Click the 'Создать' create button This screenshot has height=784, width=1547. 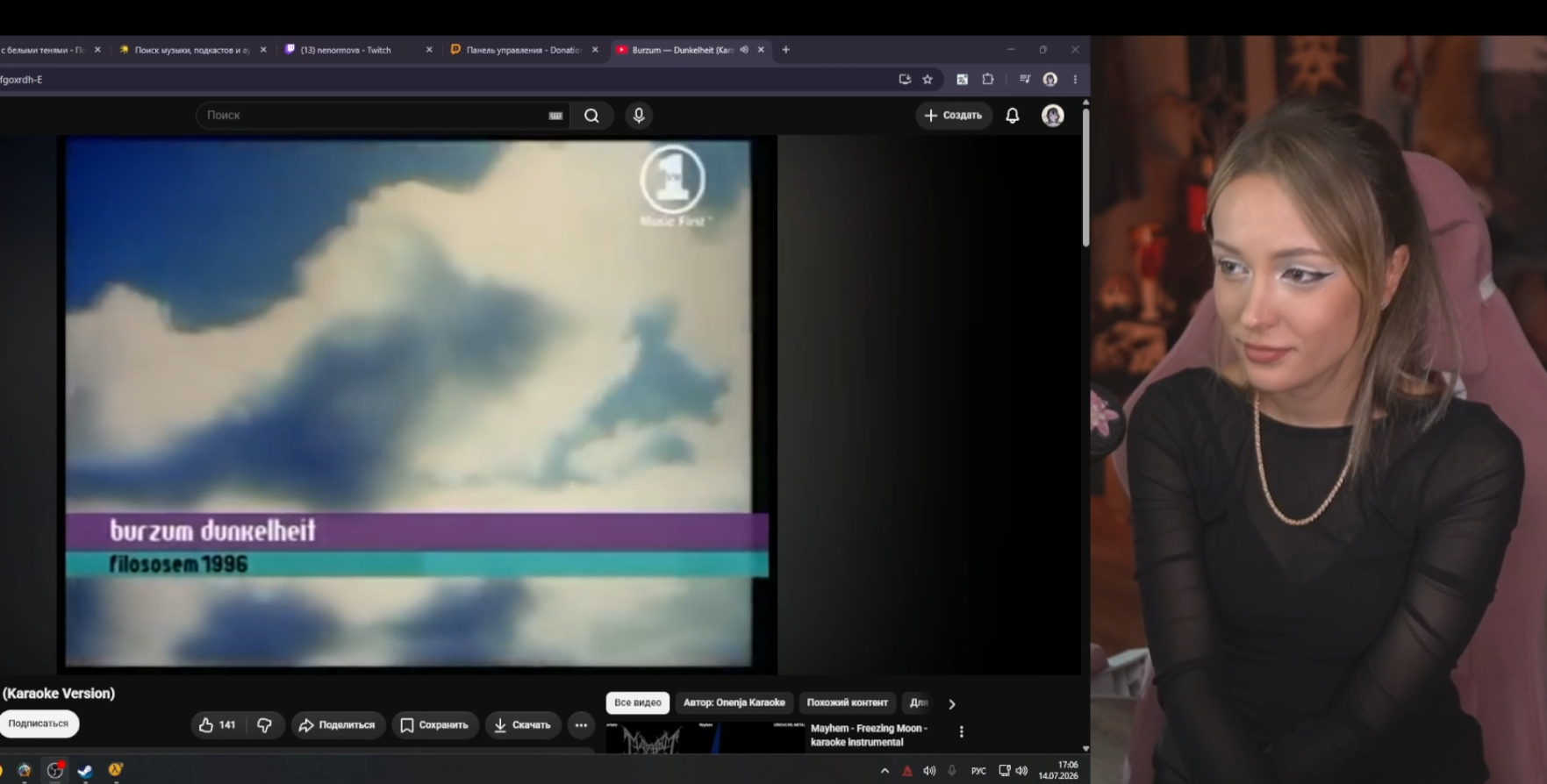pyautogui.click(x=954, y=116)
